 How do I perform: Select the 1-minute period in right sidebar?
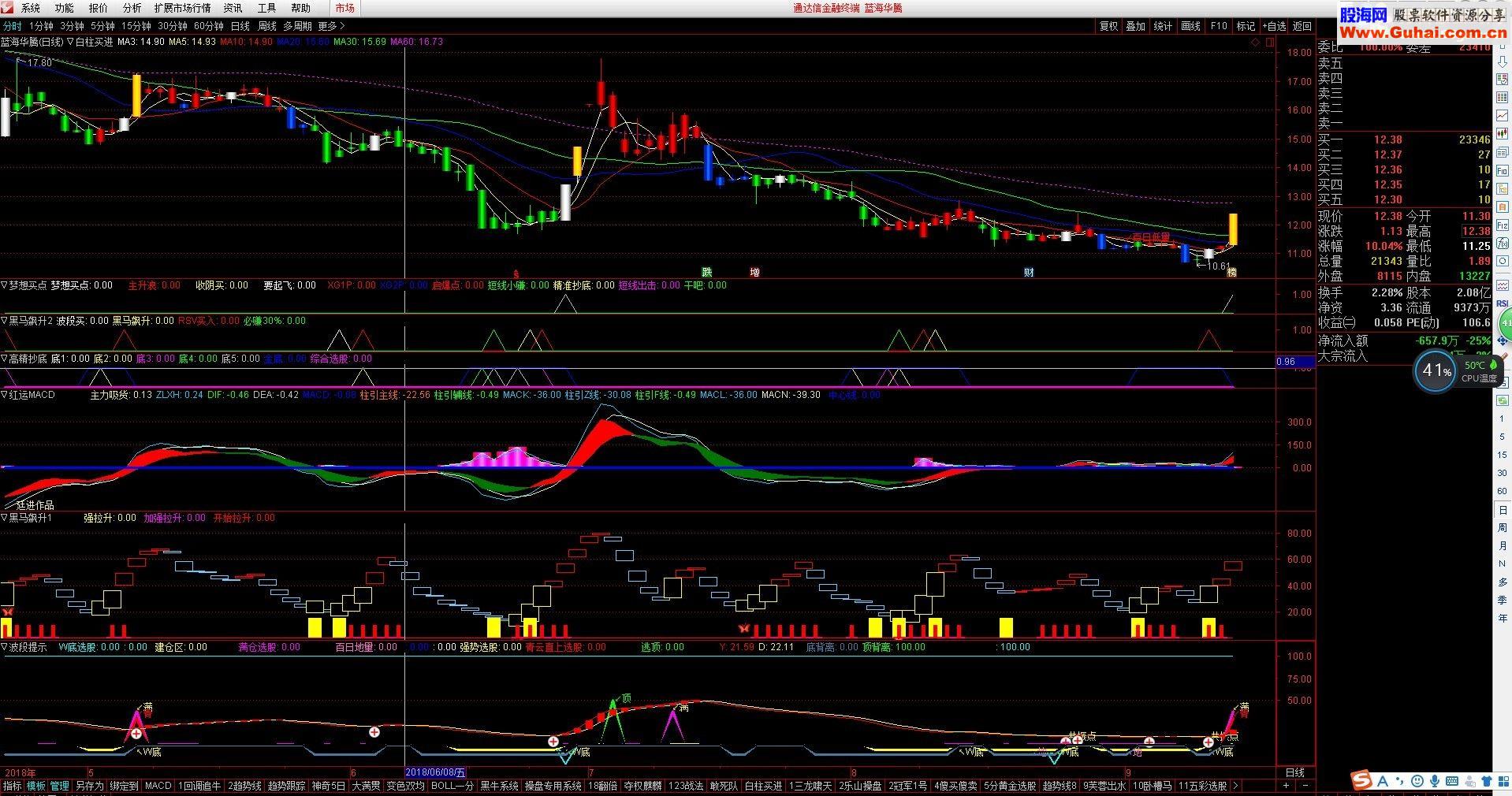coord(1503,418)
